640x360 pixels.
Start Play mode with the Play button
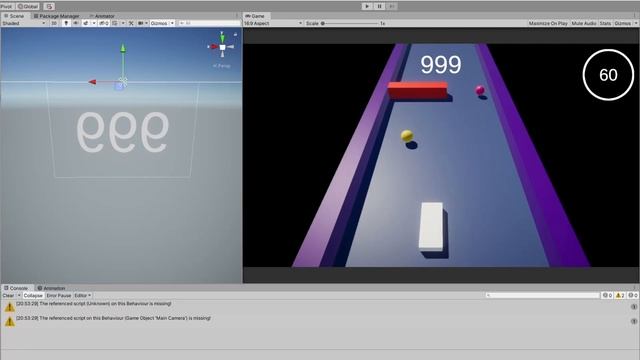pyautogui.click(x=367, y=6)
